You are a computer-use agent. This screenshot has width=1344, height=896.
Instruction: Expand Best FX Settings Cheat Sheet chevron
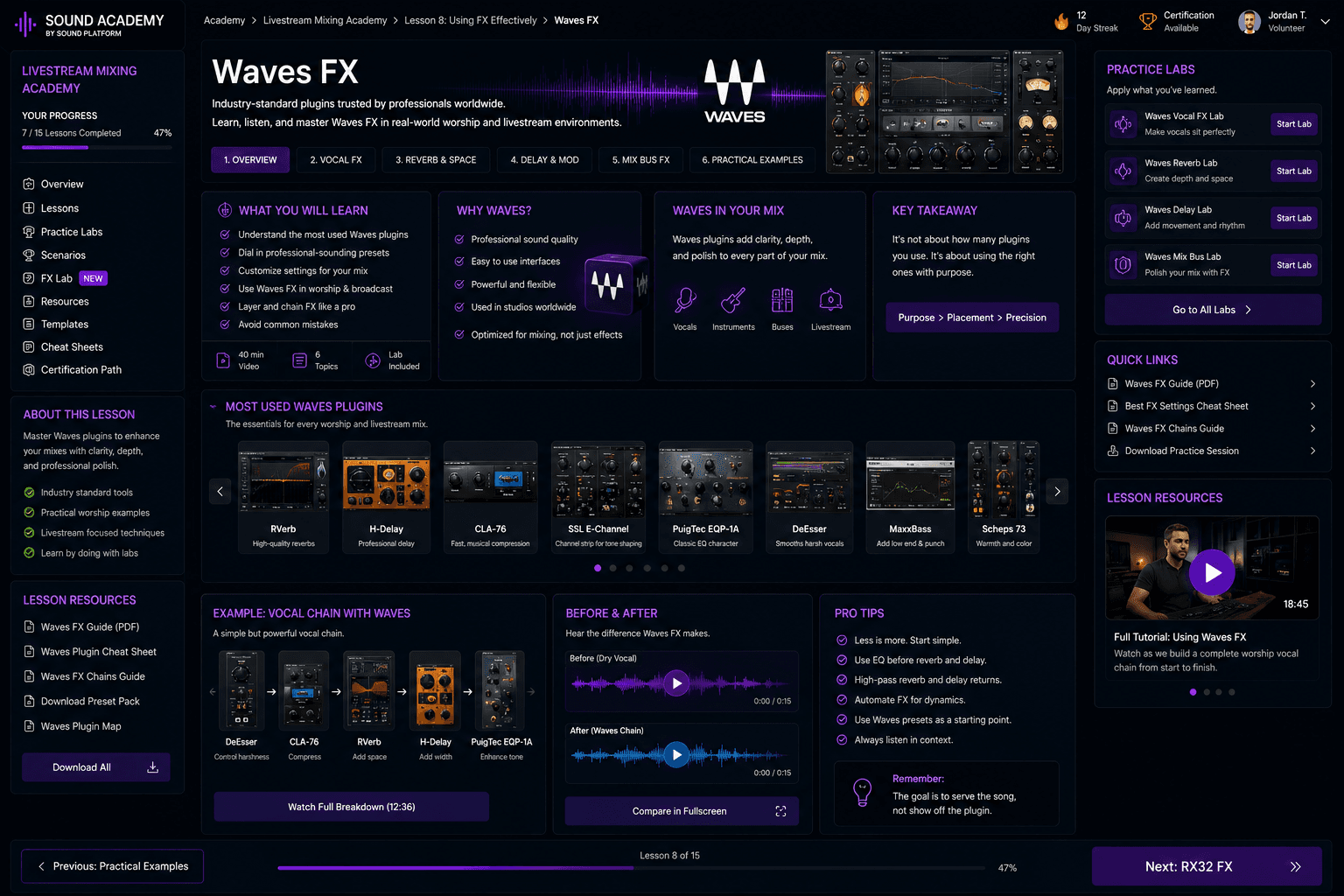1312,406
